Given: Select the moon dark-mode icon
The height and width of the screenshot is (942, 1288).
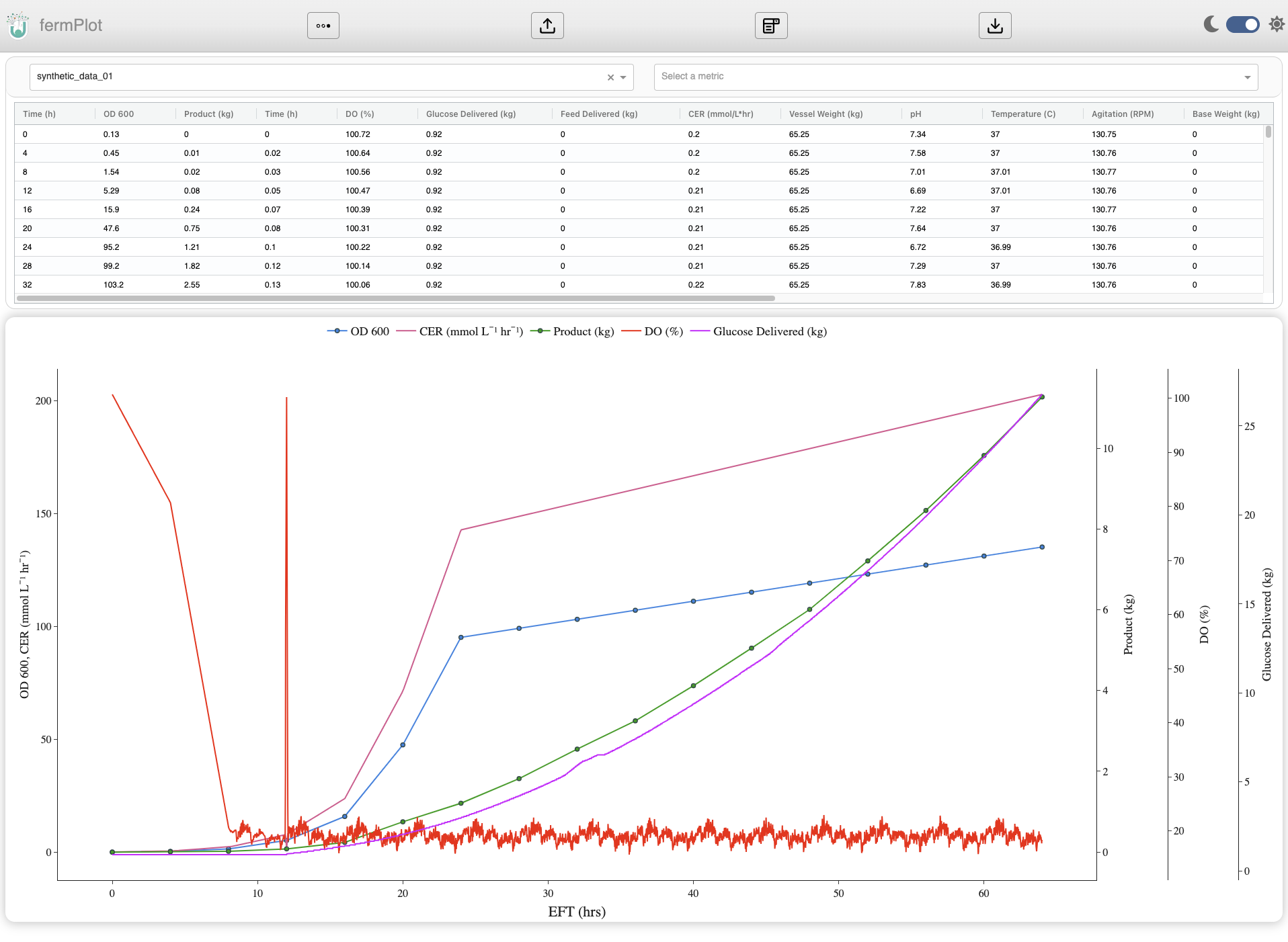Looking at the screenshot, I should [x=1210, y=24].
